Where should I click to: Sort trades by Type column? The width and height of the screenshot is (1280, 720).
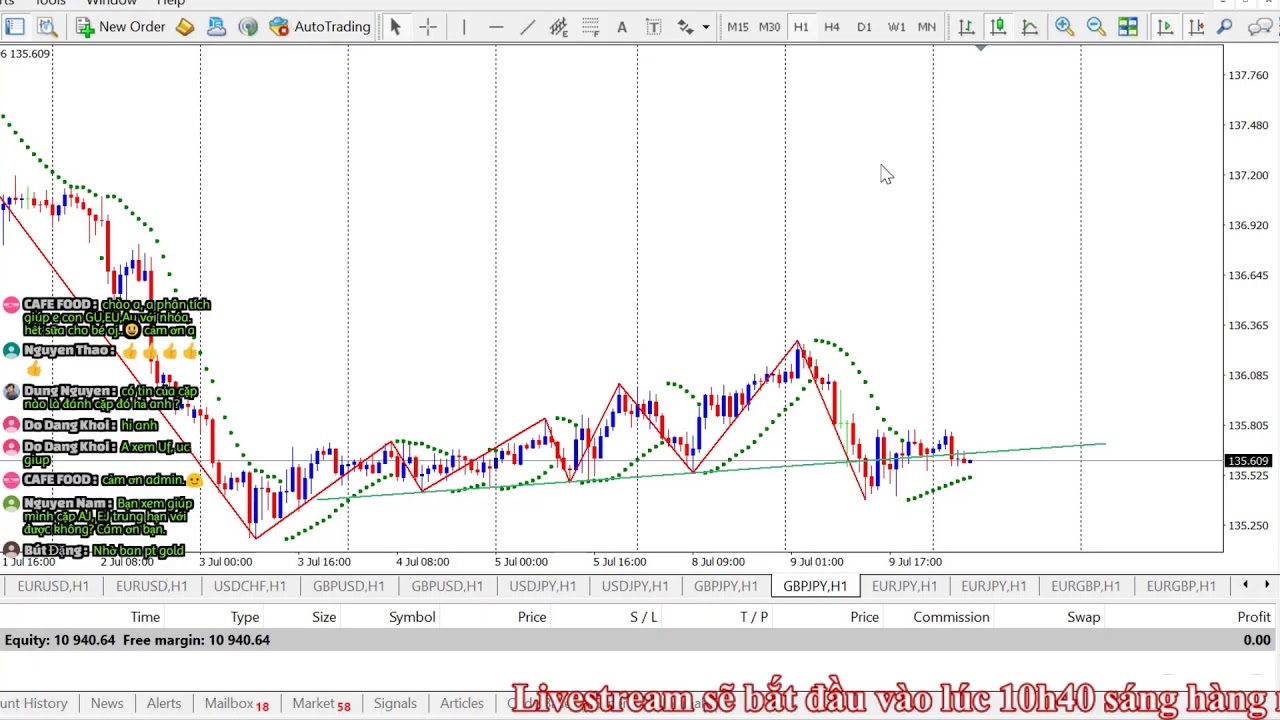(x=245, y=617)
